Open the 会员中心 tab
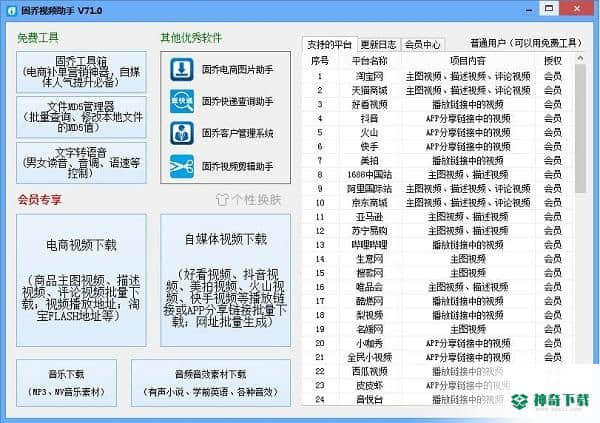600x423 pixels. [422, 44]
